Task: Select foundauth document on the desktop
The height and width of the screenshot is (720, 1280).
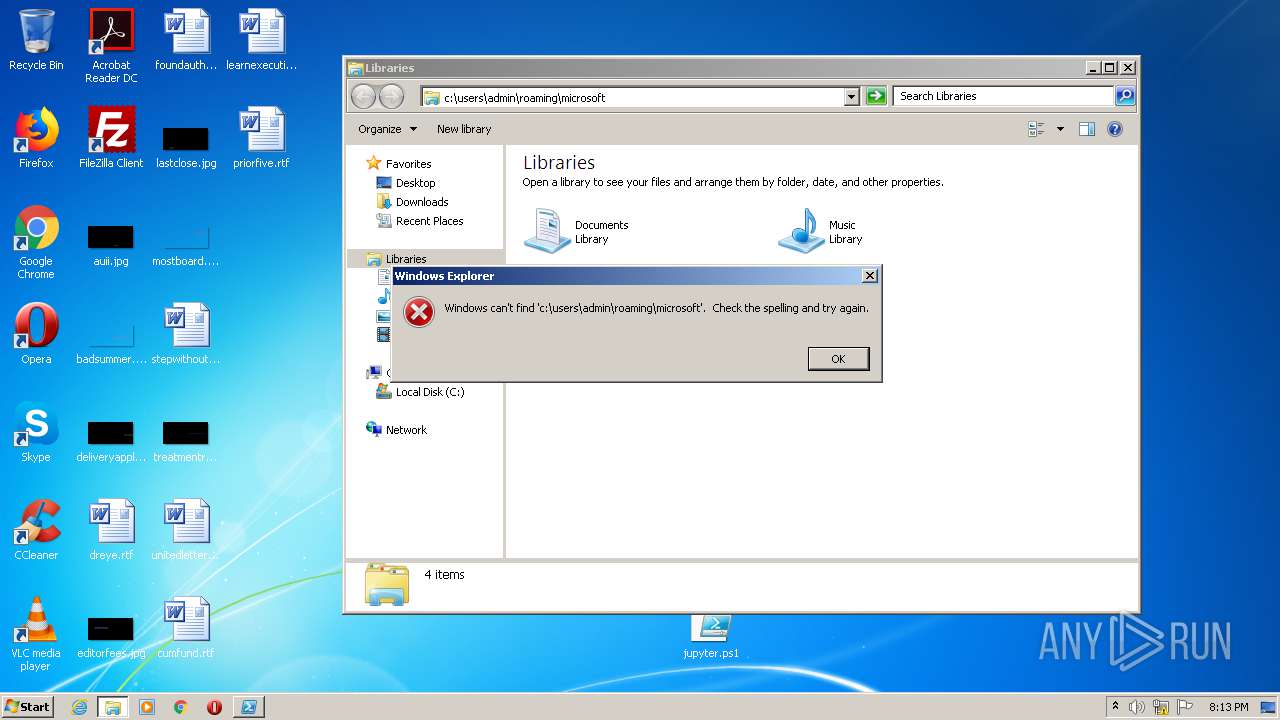Action: point(186,40)
